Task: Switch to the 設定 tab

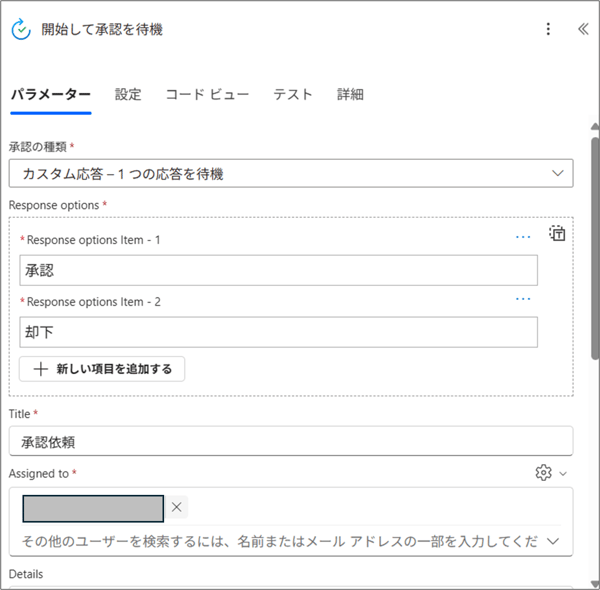Action: (x=128, y=95)
